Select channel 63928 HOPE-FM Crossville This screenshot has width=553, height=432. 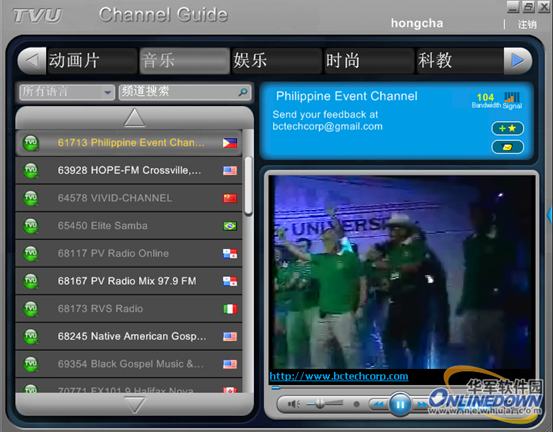click(x=129, y=170)
